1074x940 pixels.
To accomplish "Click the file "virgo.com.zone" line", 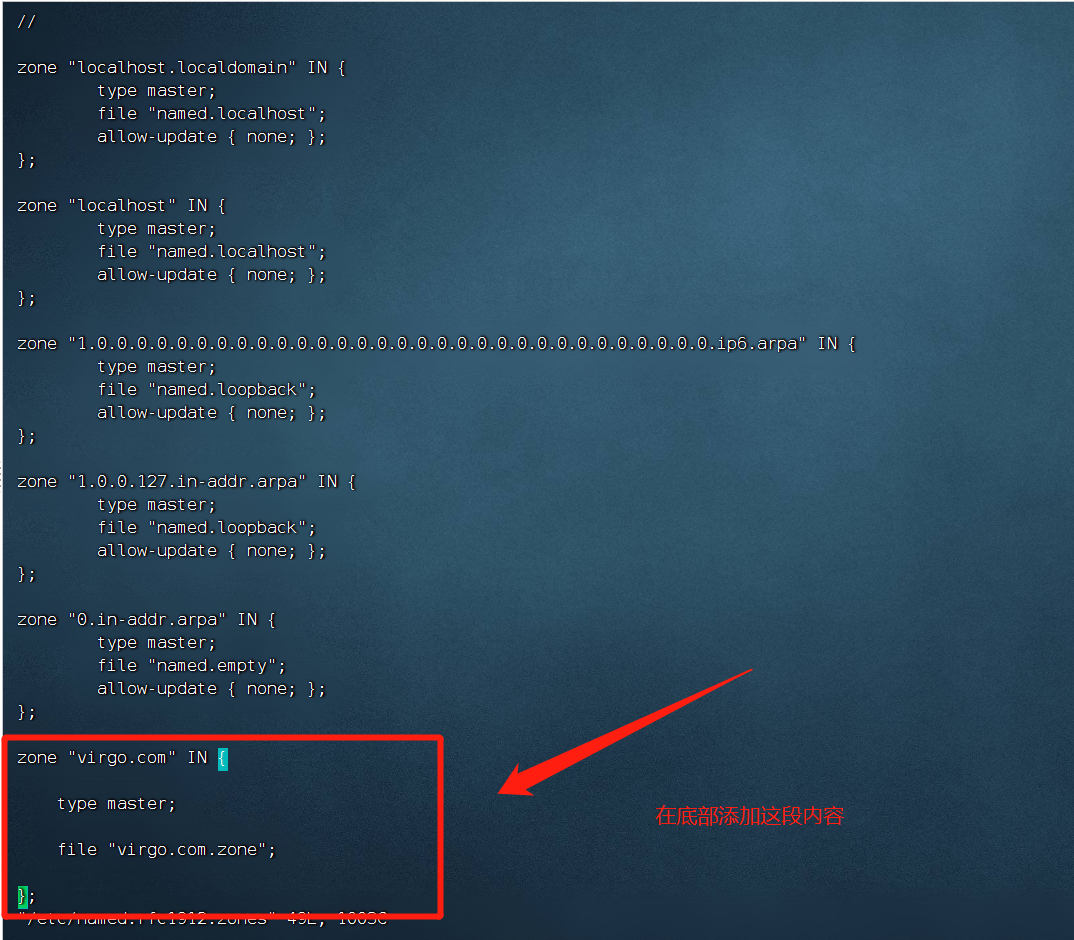I will 166,850.
